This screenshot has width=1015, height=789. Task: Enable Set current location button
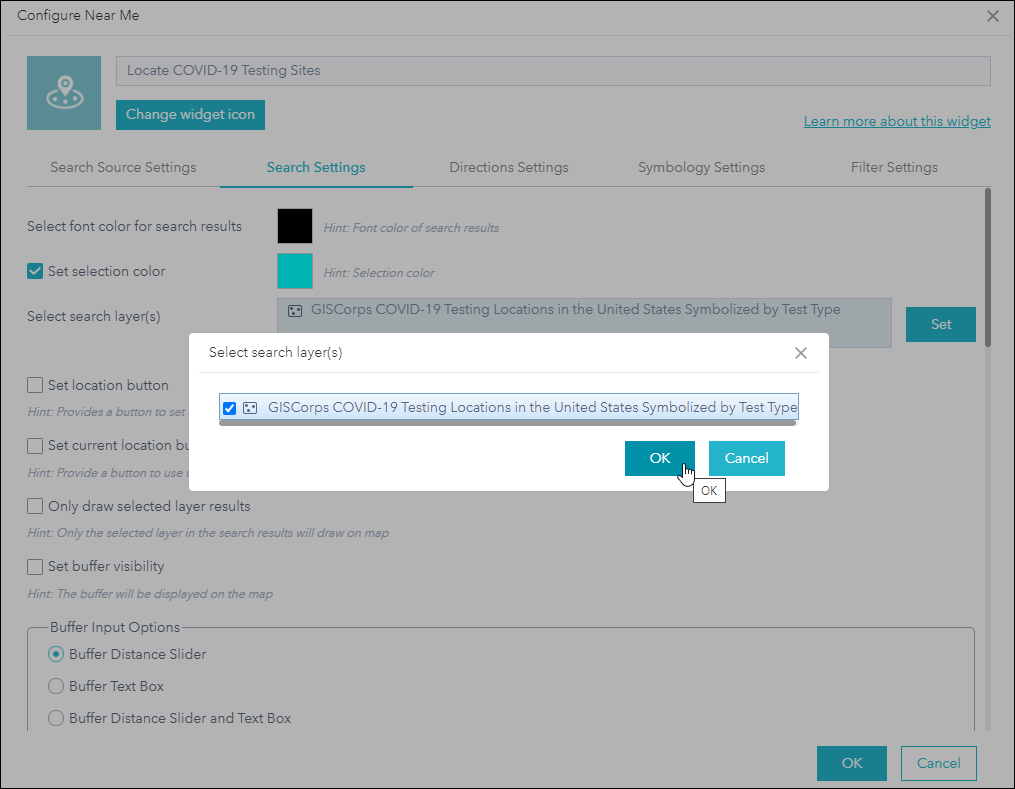tap(36, 445)
